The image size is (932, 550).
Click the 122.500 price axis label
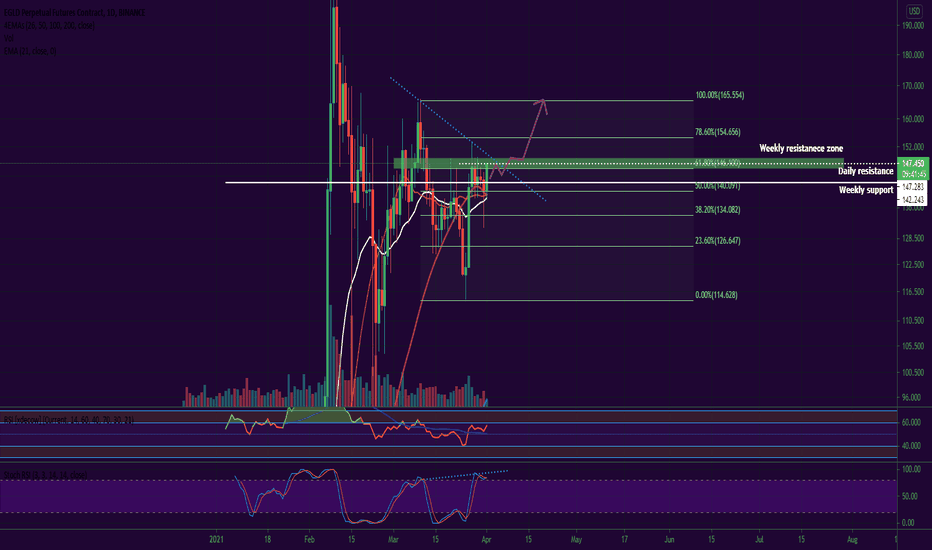913,265
